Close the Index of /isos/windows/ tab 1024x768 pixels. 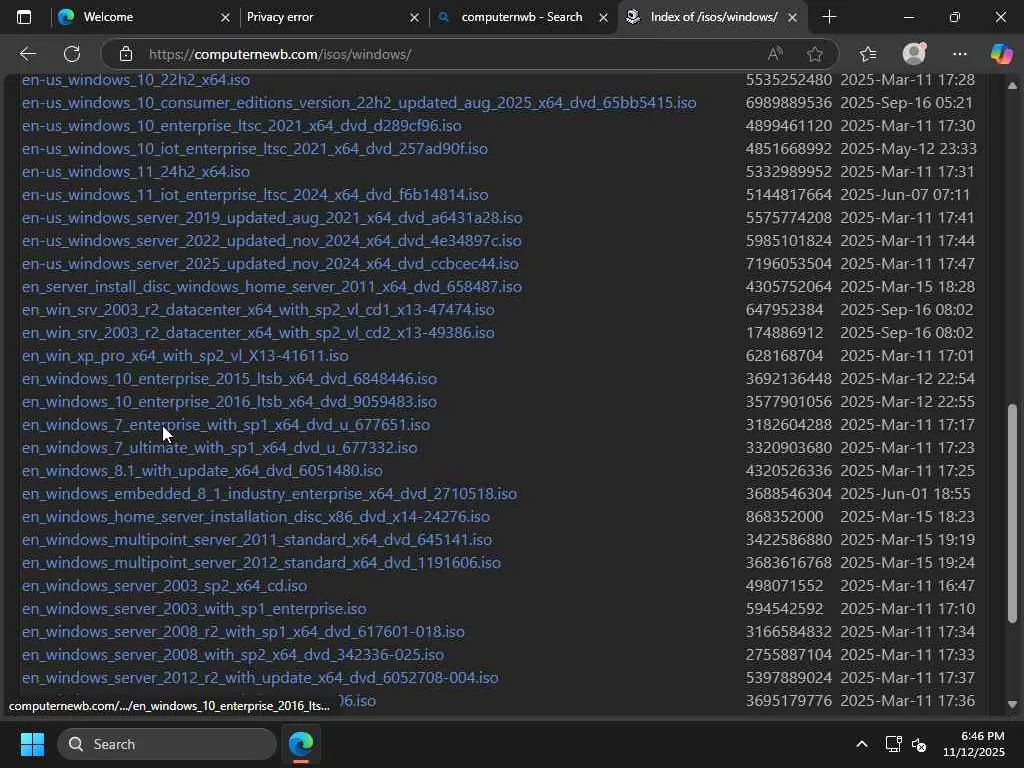[792, 18]
